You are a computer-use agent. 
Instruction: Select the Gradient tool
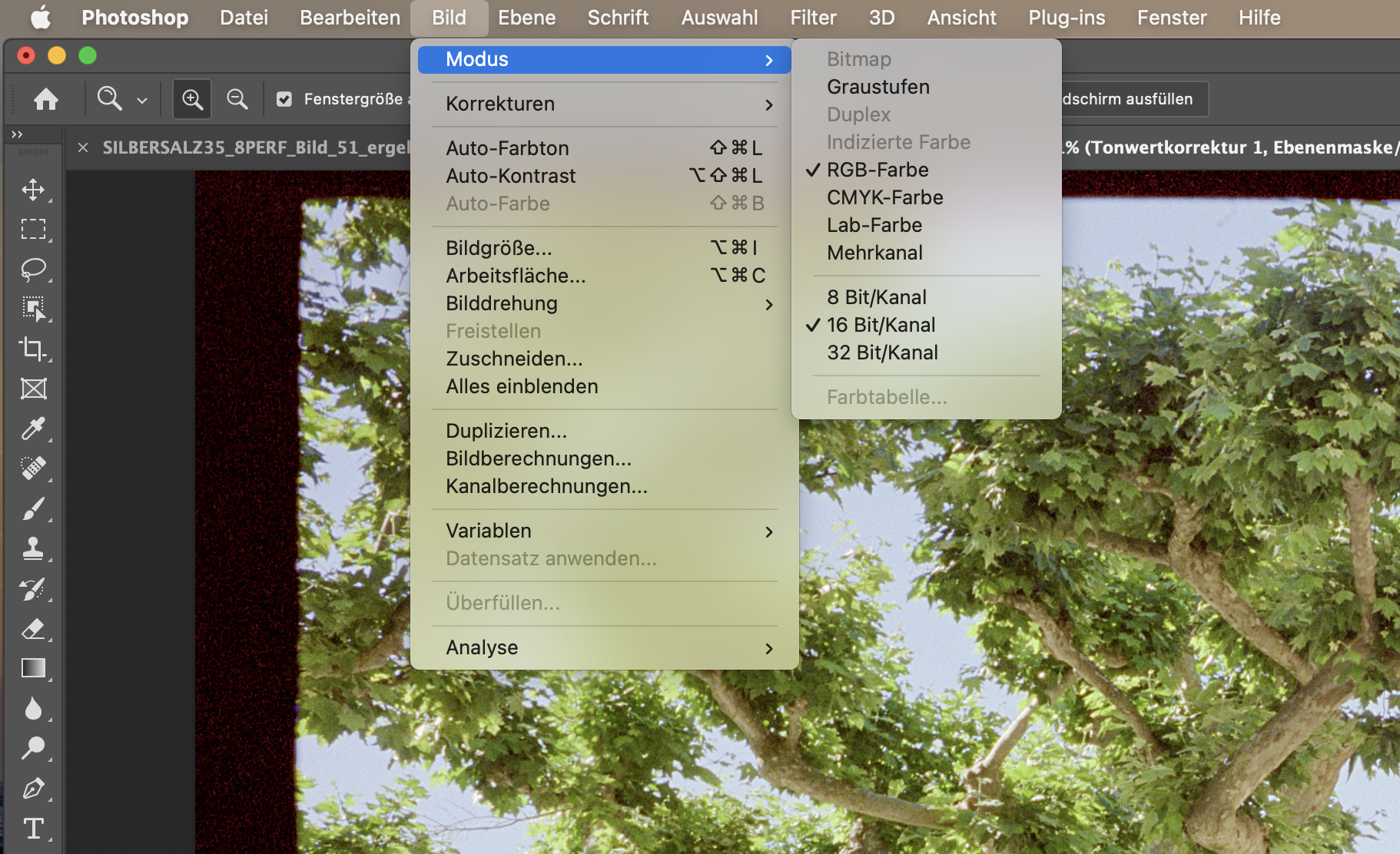click(x=33, y=668)
